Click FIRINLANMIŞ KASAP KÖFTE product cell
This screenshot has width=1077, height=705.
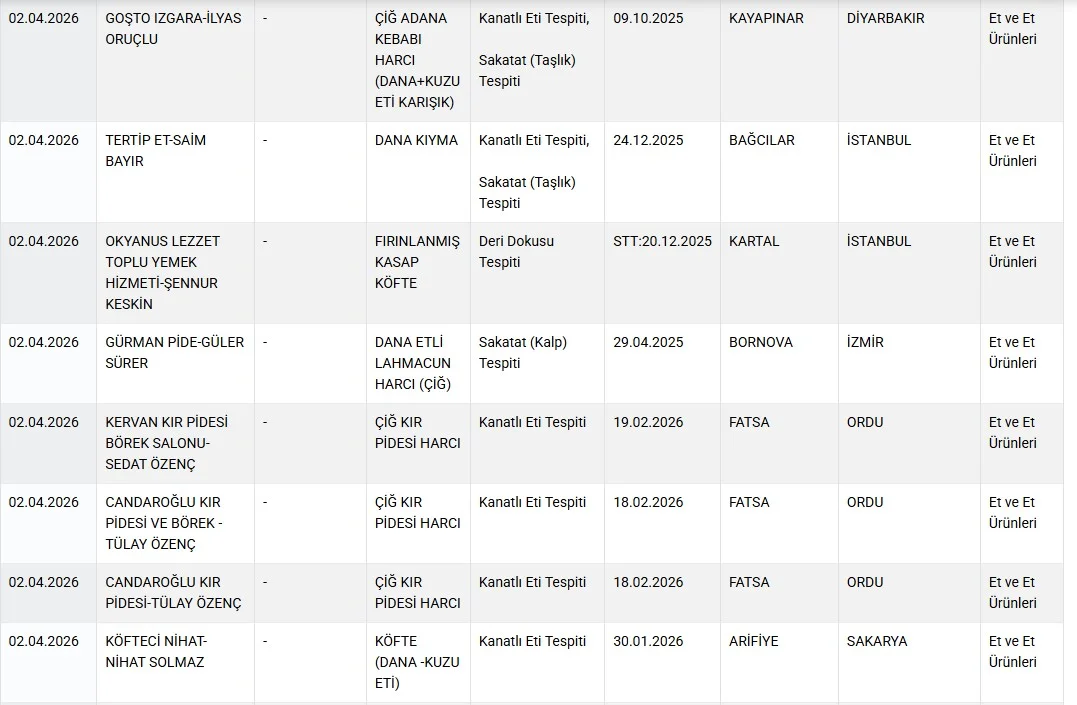click(x=417, y=262)
